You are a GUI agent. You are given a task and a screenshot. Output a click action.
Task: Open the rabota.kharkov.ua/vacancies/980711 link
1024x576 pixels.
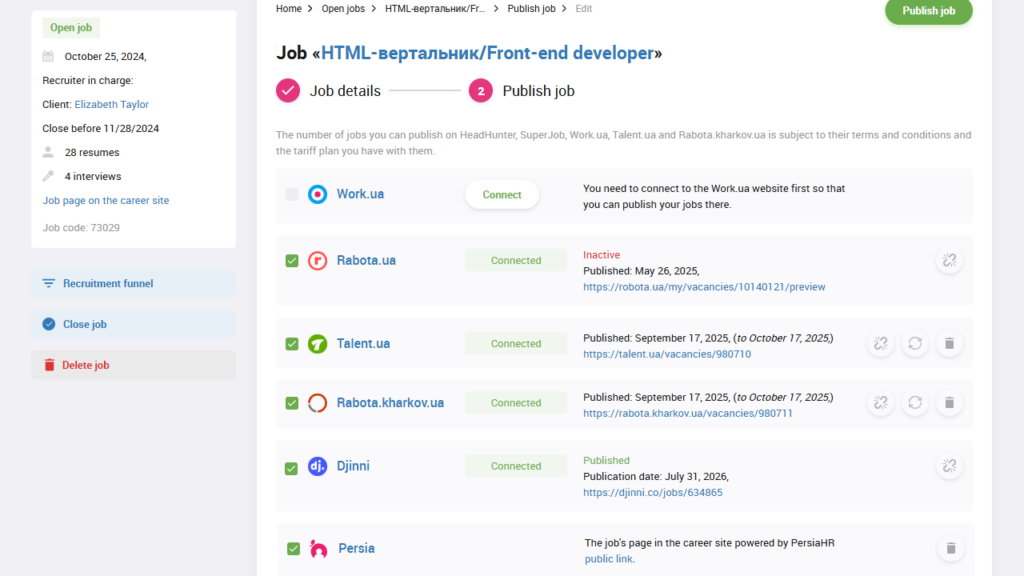(688, 413)
